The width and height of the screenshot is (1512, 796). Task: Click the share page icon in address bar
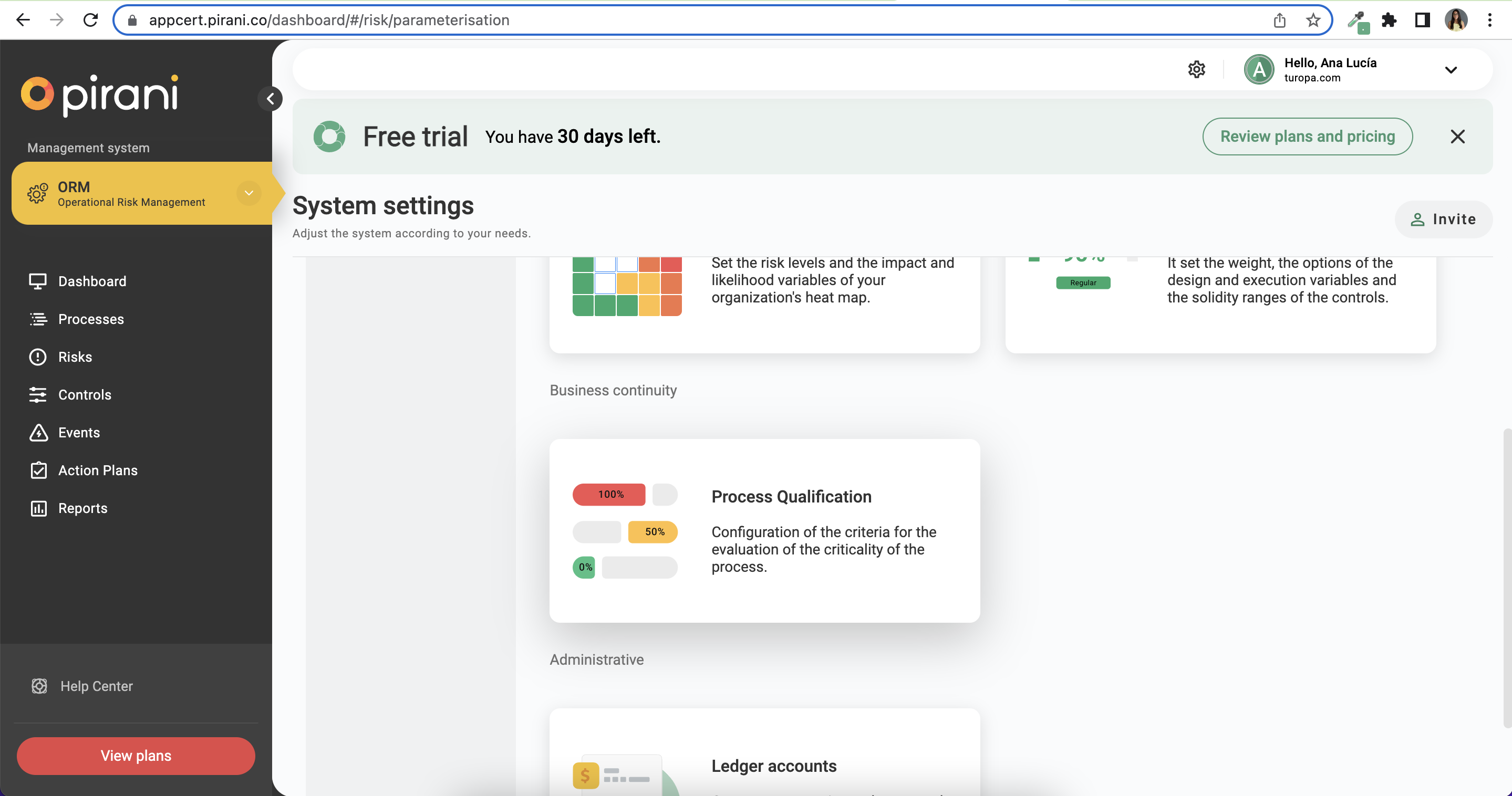[x=1280, y=20]
